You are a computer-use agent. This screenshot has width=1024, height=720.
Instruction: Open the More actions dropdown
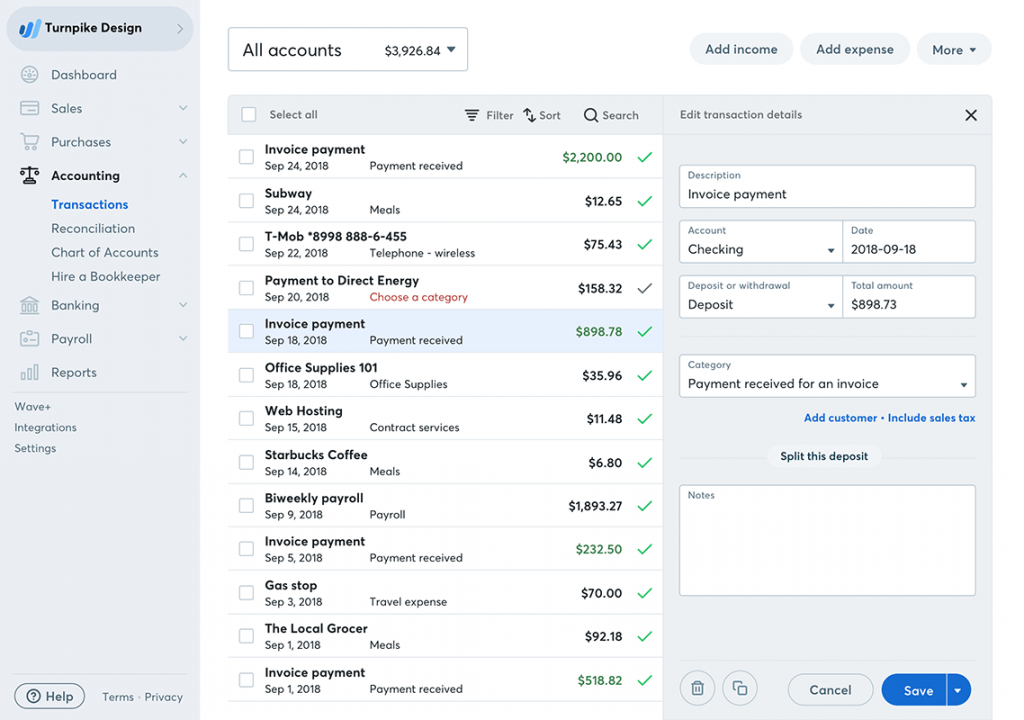pyautogui.click(x=953, y=48)
